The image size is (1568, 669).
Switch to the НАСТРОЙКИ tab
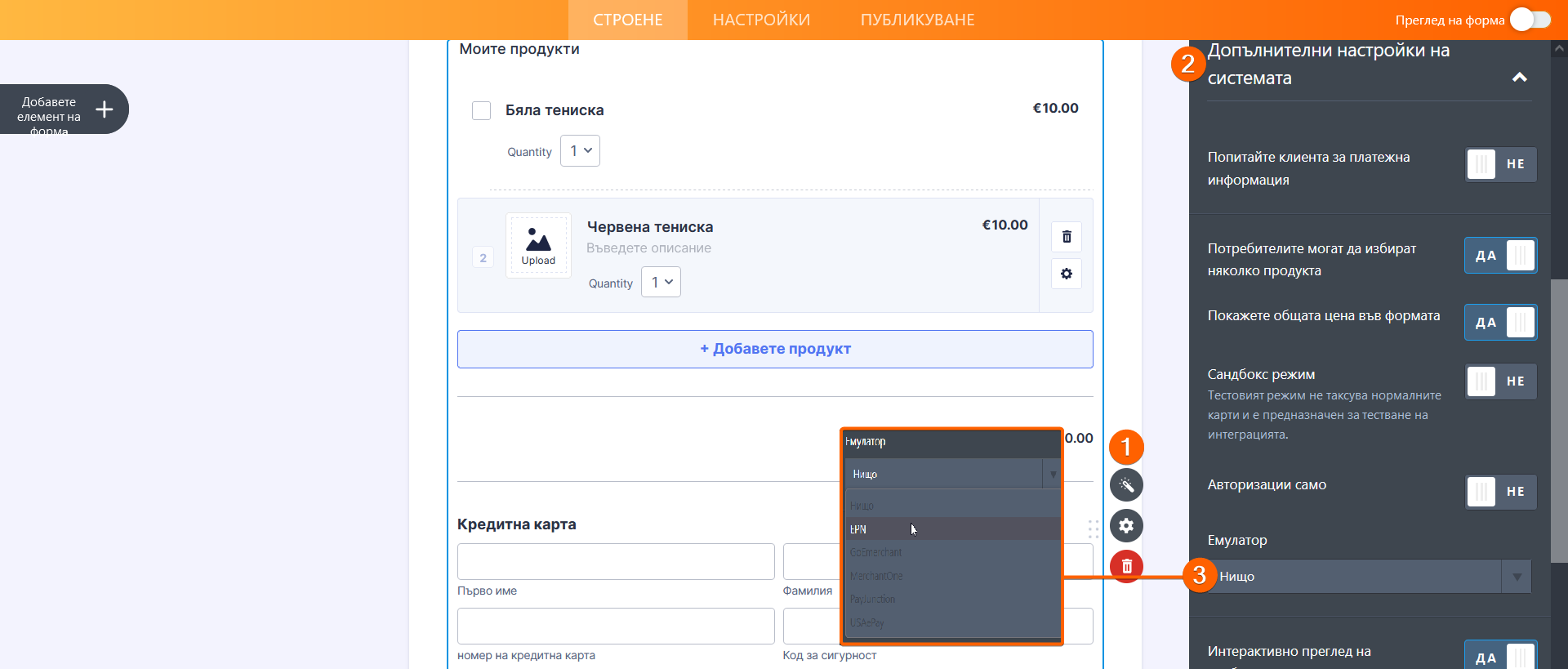click(x=761, y=20)
